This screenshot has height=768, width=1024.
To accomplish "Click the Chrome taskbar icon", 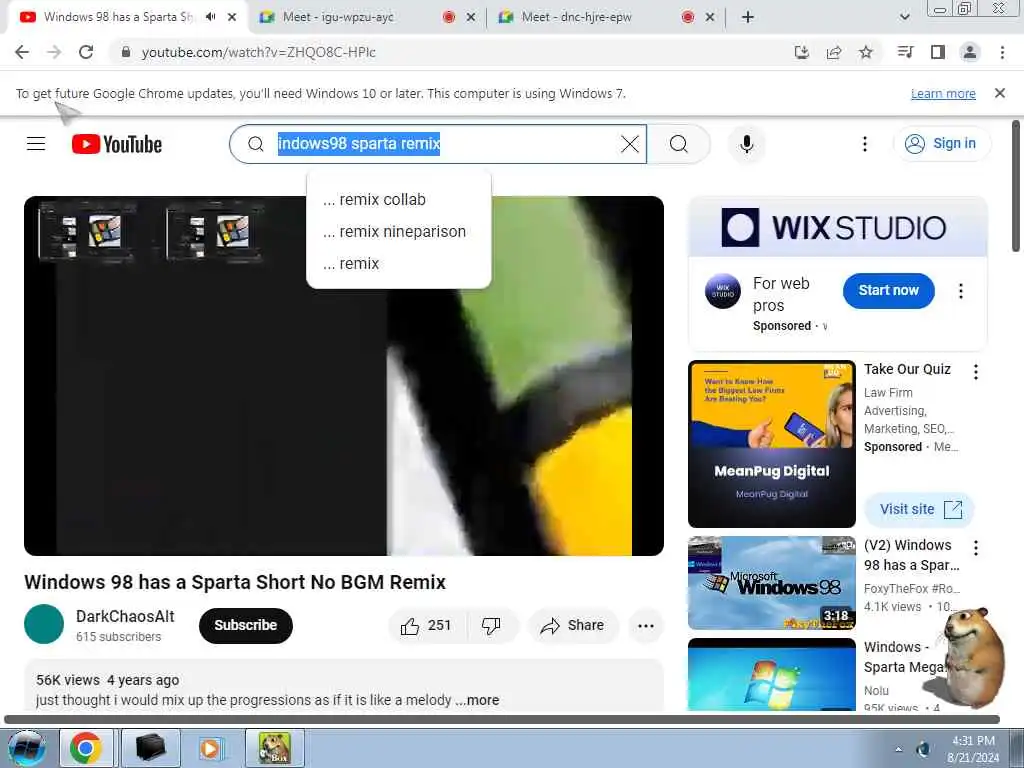I will point(86,748).
